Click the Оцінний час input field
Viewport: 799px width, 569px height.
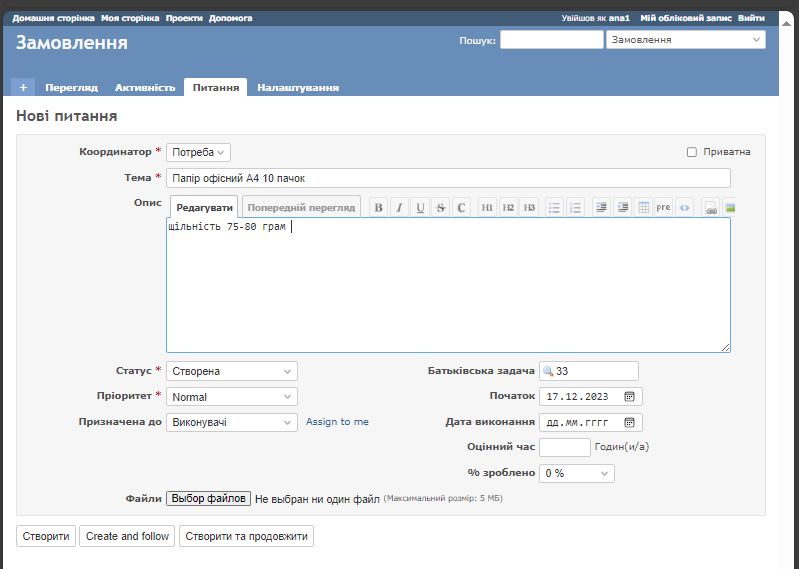[x=564, y=447]
